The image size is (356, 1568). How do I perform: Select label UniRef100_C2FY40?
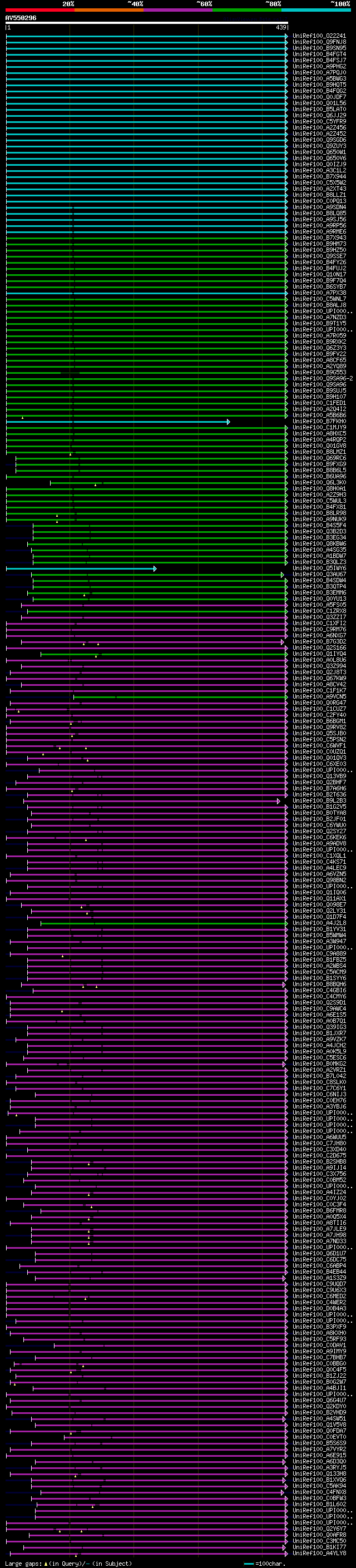click(x=319, y=715)
